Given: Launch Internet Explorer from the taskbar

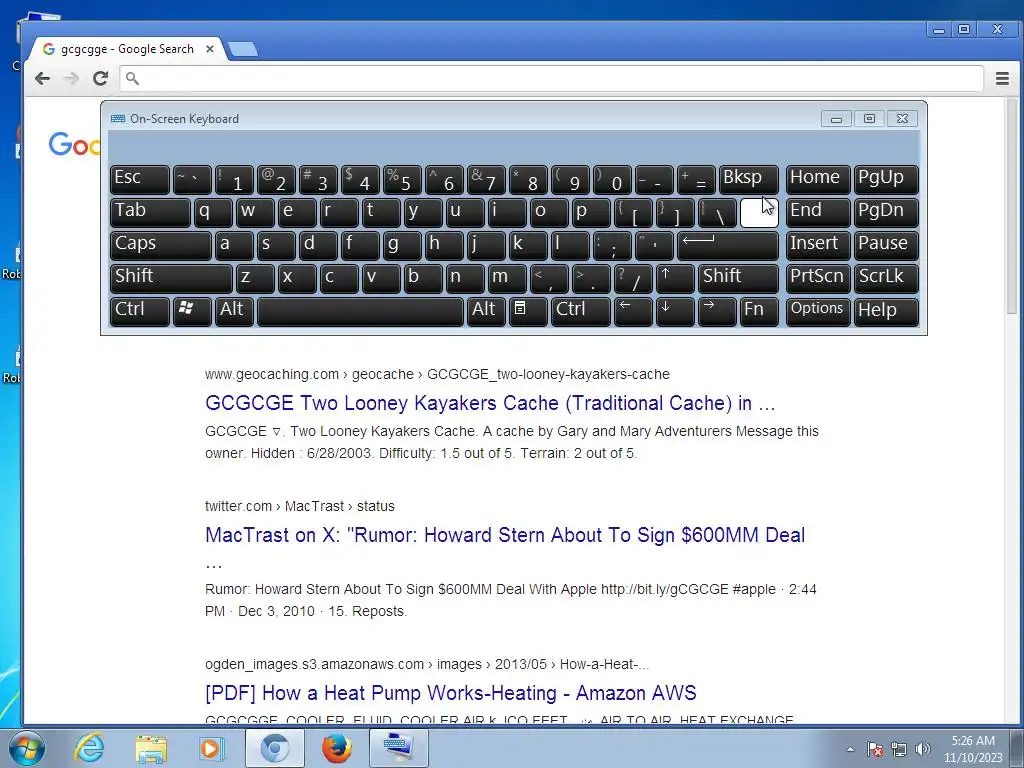Looking at the screenshot, I should 88,748.
